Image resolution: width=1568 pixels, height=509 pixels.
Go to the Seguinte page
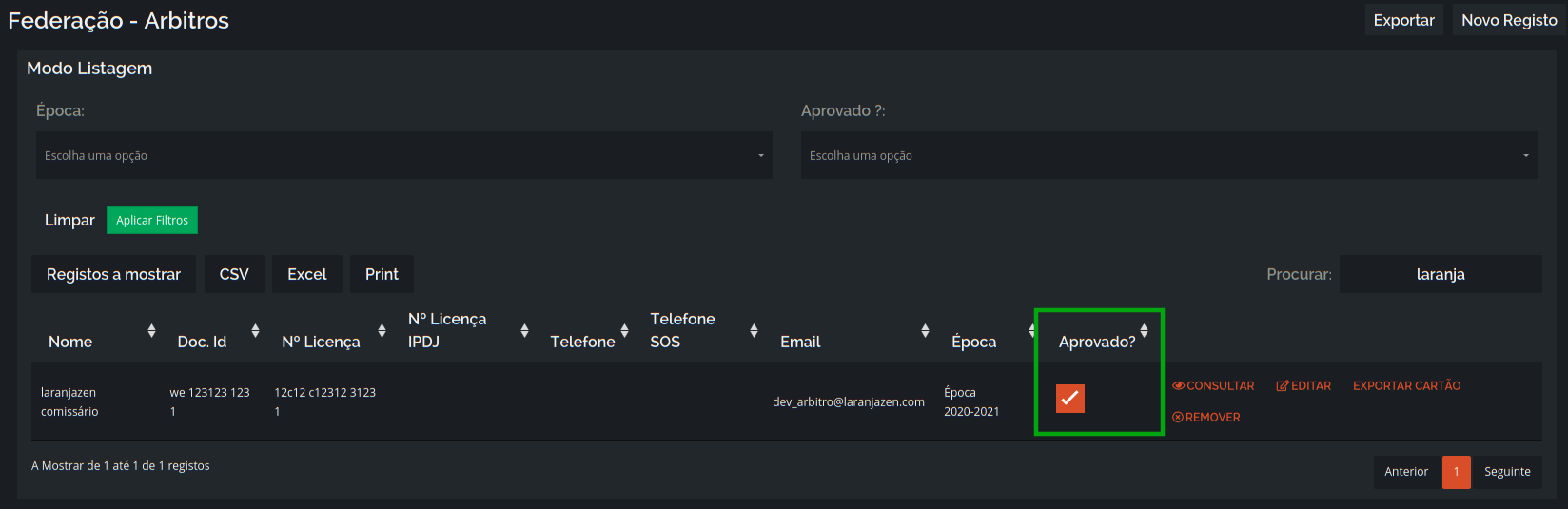click(1507, 472)
